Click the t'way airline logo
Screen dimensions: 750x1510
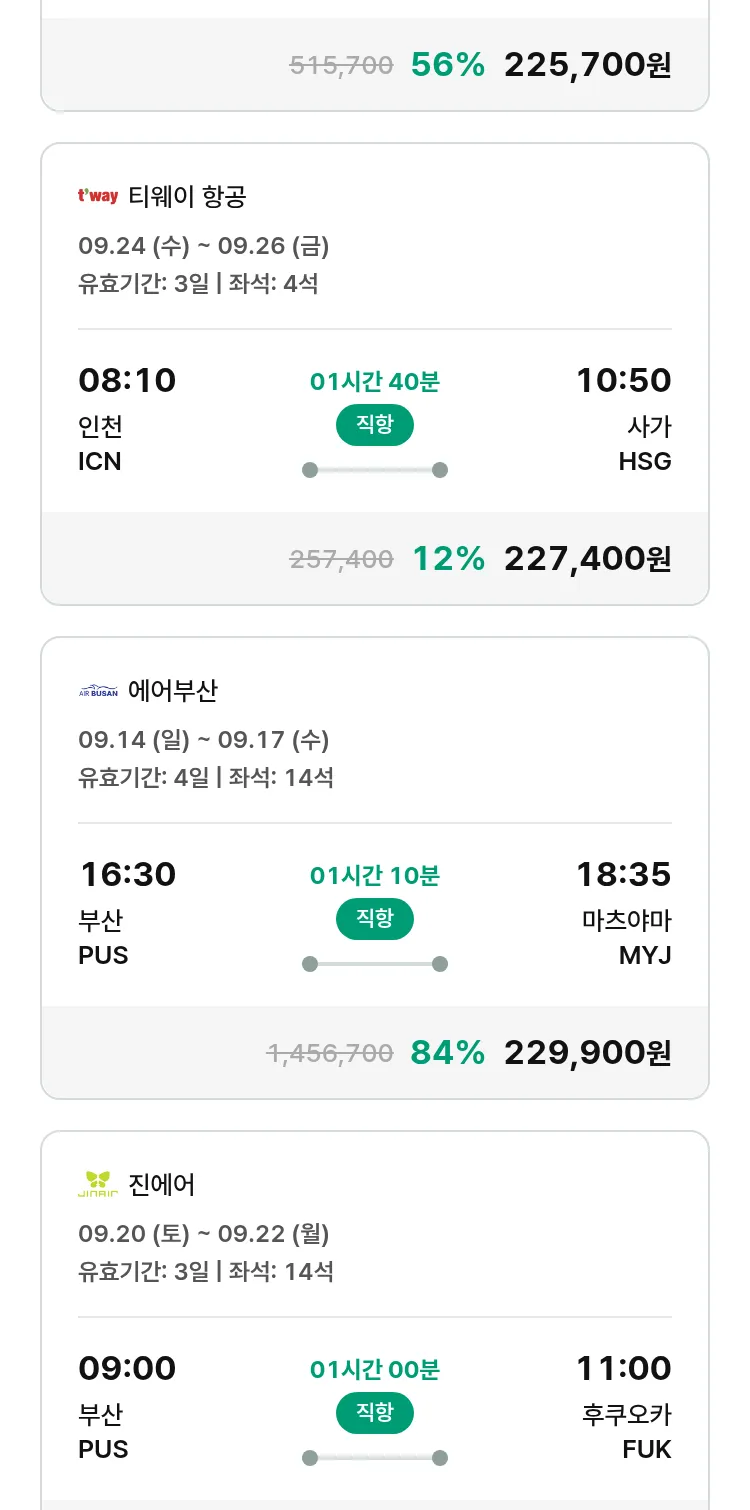click(x=98, y=196)
